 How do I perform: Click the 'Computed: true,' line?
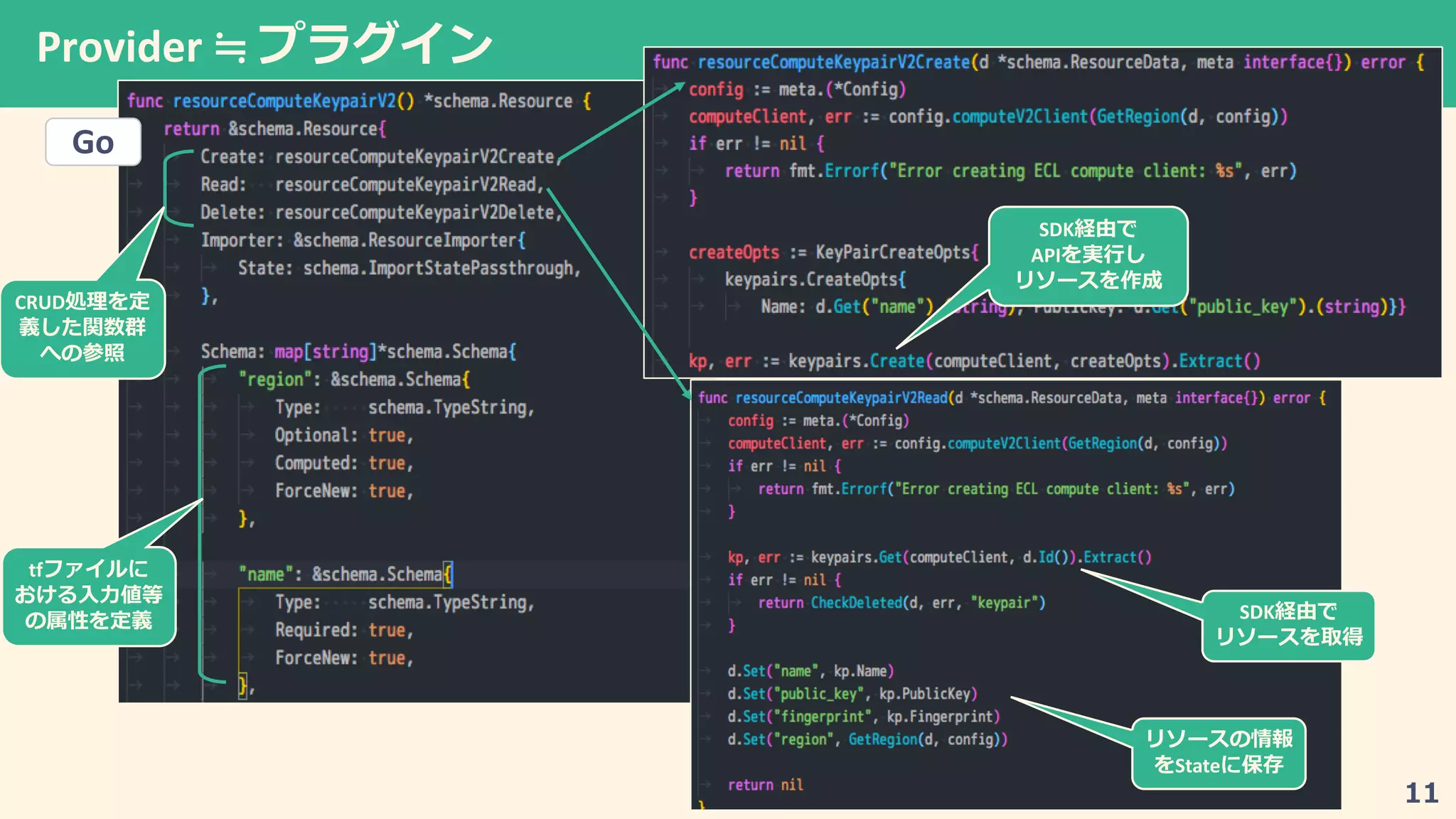click(344, 463)
